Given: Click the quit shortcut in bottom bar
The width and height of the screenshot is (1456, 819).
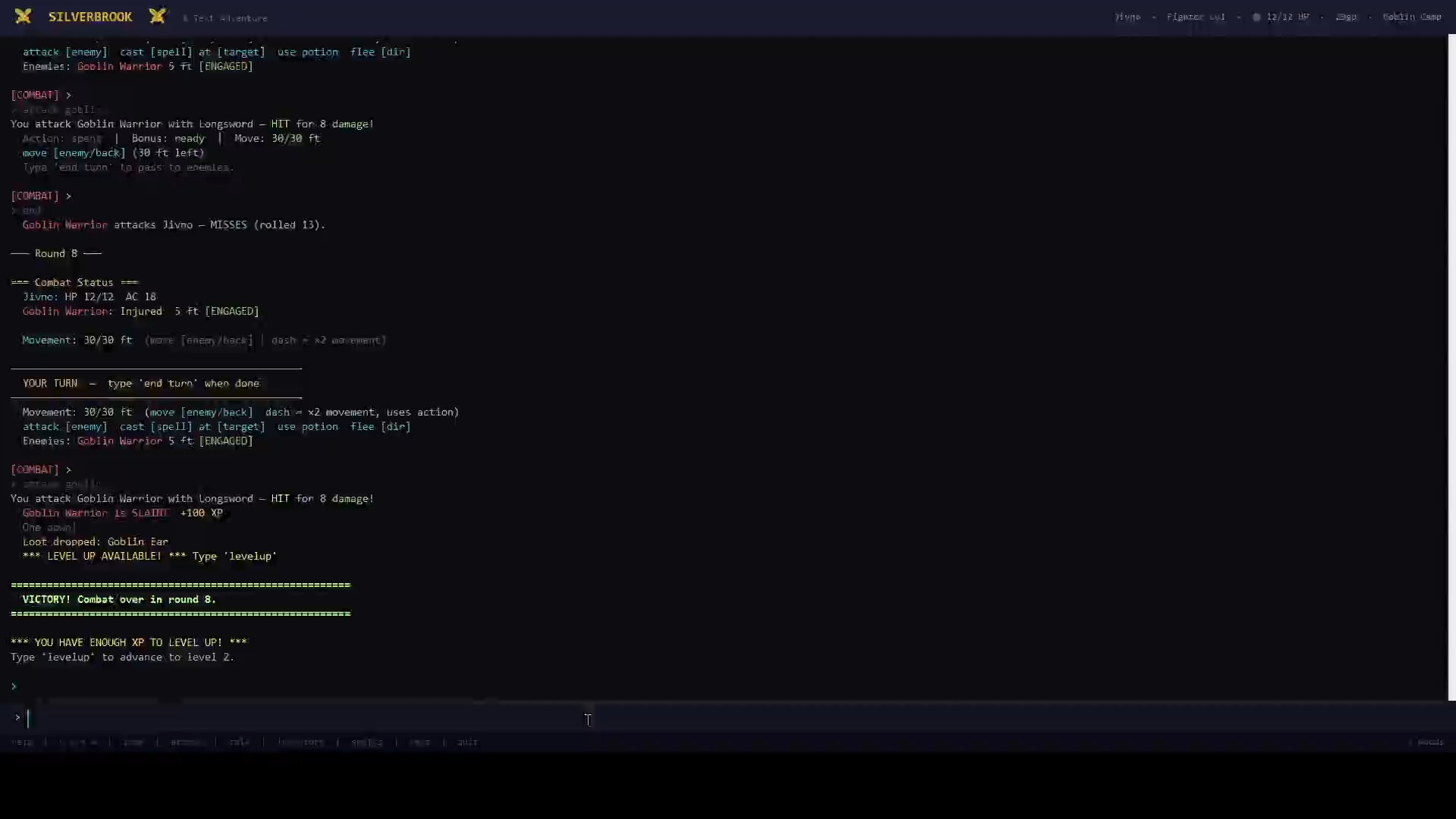Looking at the screenshot, I should (467, 742).
